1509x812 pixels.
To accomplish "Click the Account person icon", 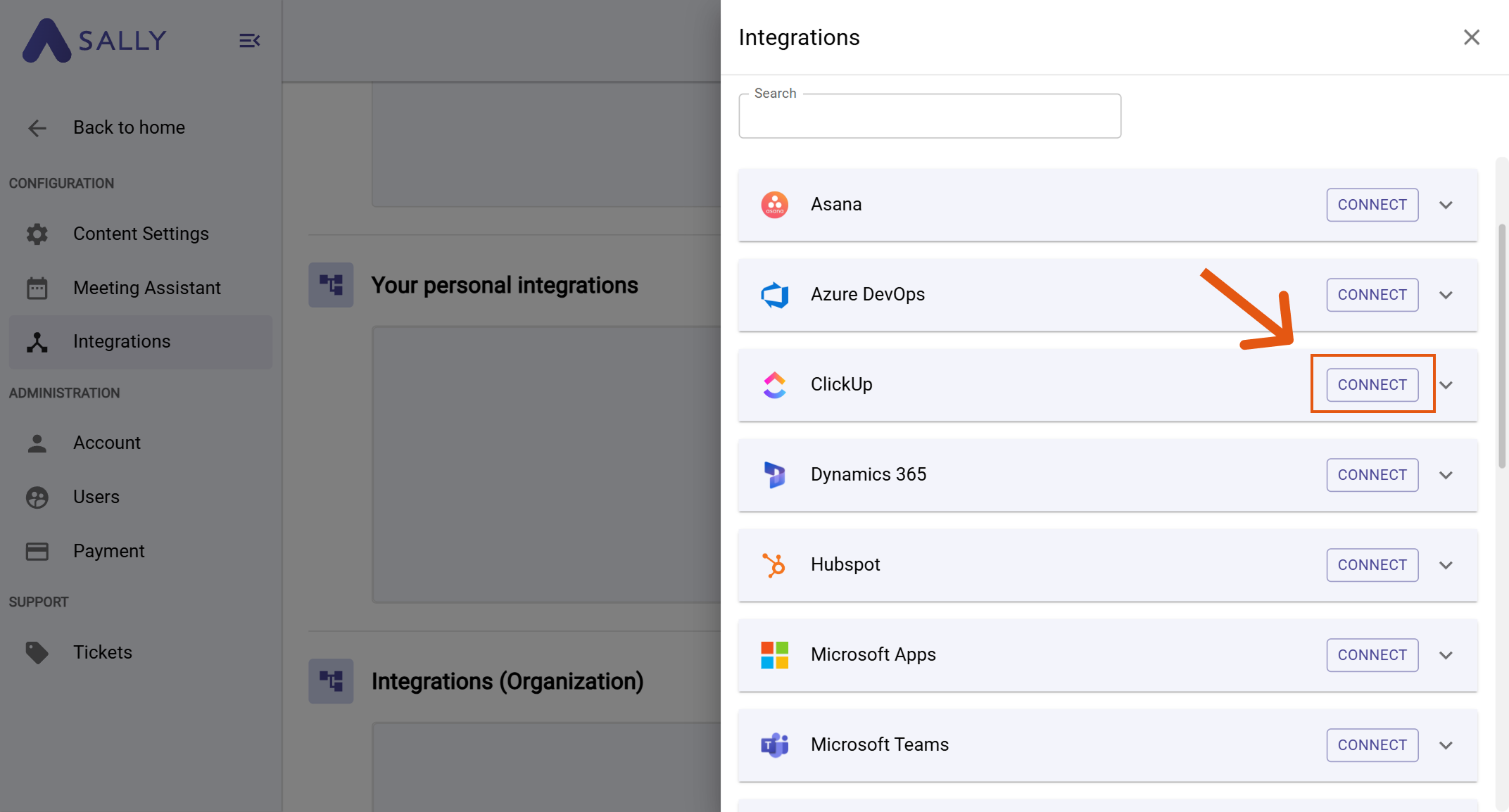I will (37, 443).
